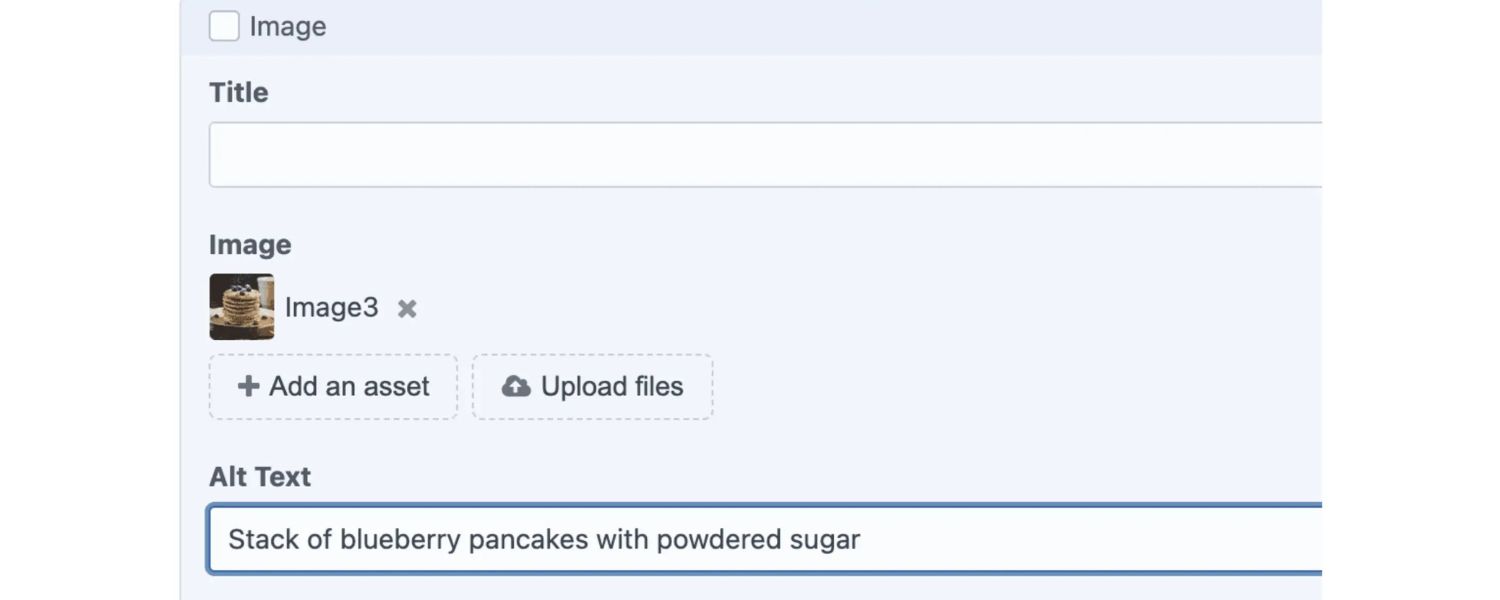
Task: Click the Title field label
Action: point(239,93)
